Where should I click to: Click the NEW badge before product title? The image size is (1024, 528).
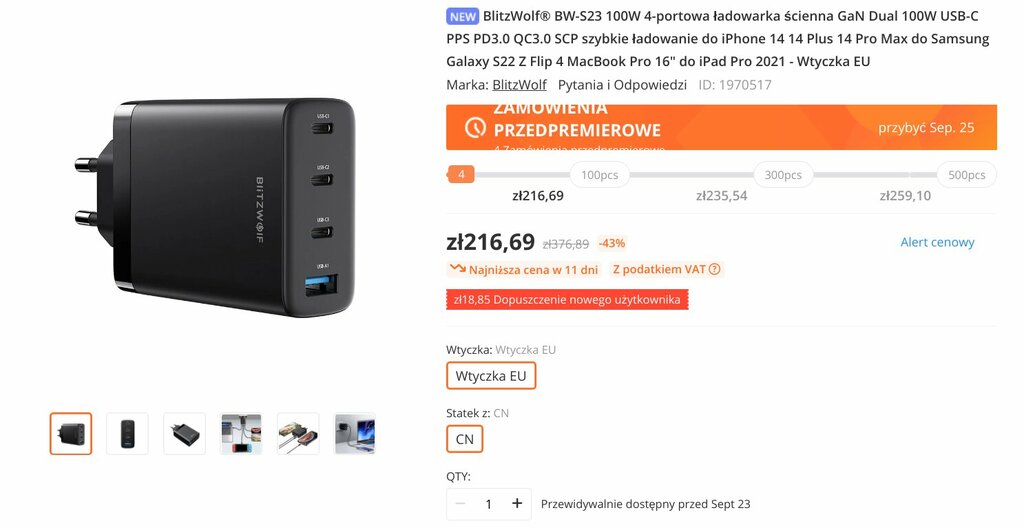tap(463, 16)
